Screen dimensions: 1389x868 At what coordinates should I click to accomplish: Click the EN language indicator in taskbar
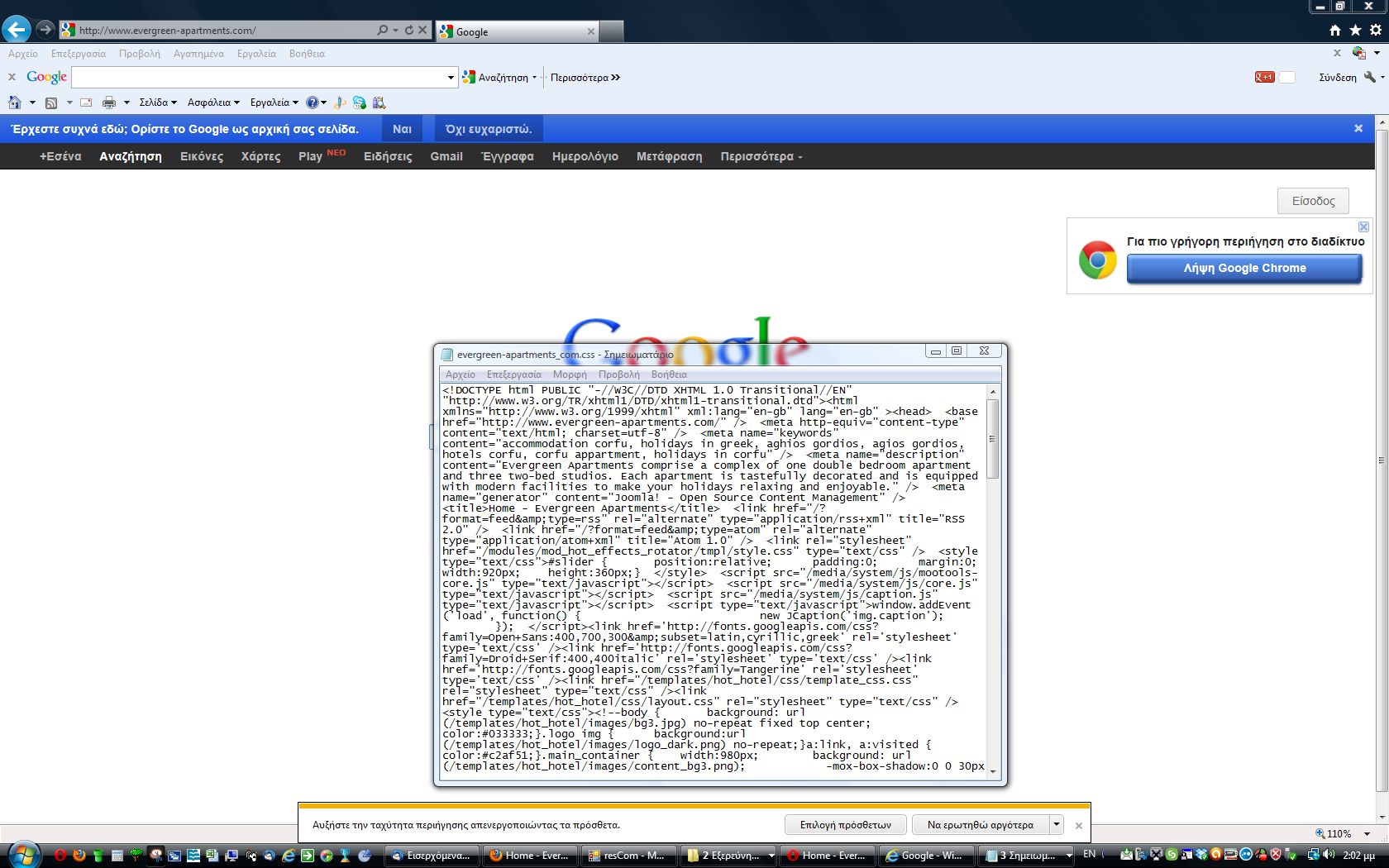click(1089, 854)
